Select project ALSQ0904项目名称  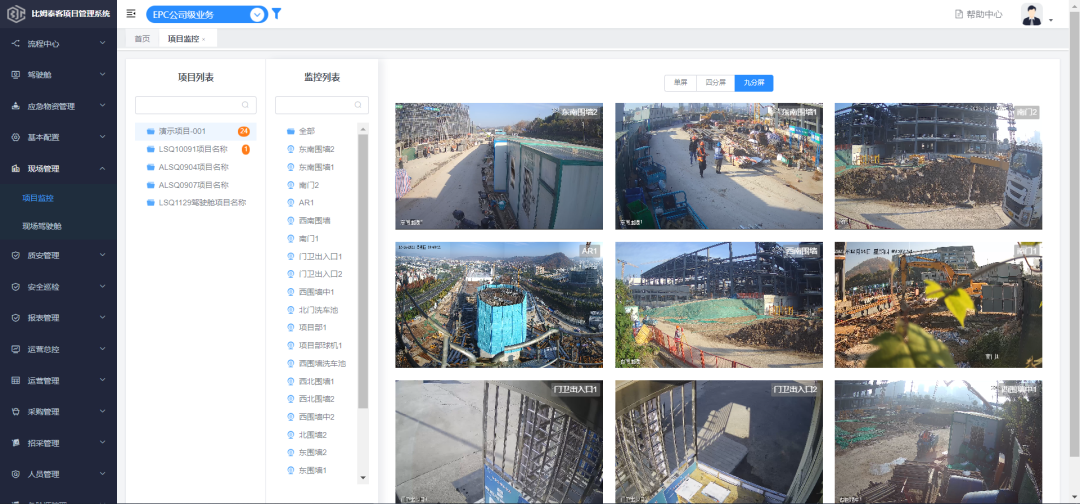196,167
